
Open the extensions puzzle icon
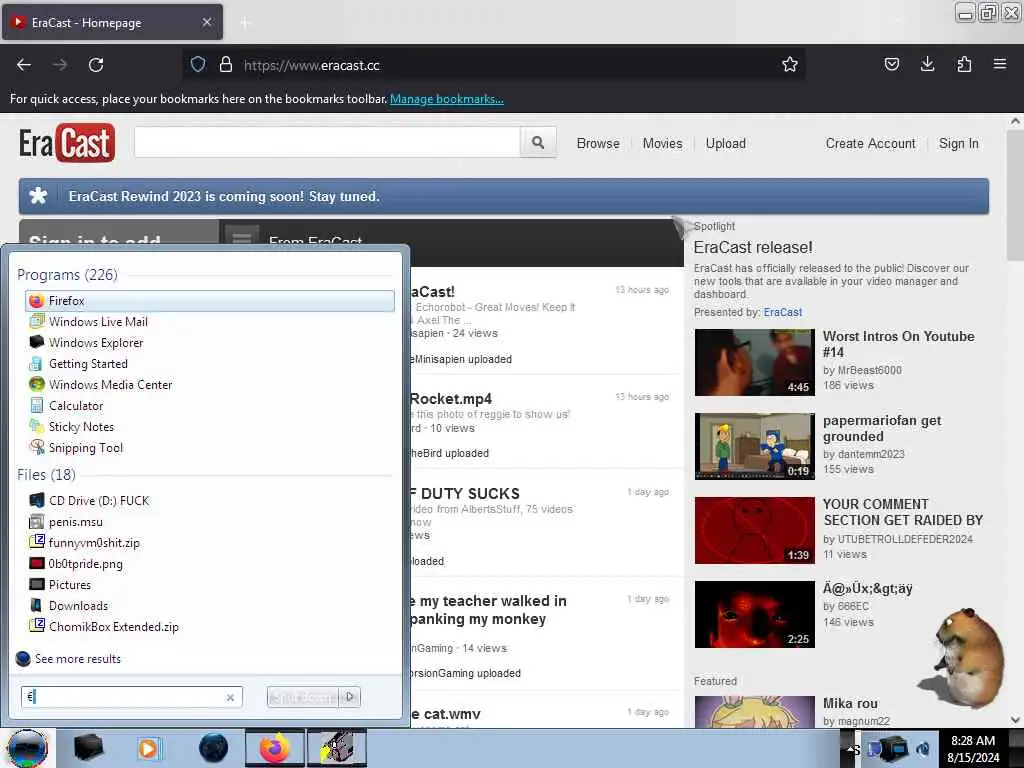(x=964, y=64)
